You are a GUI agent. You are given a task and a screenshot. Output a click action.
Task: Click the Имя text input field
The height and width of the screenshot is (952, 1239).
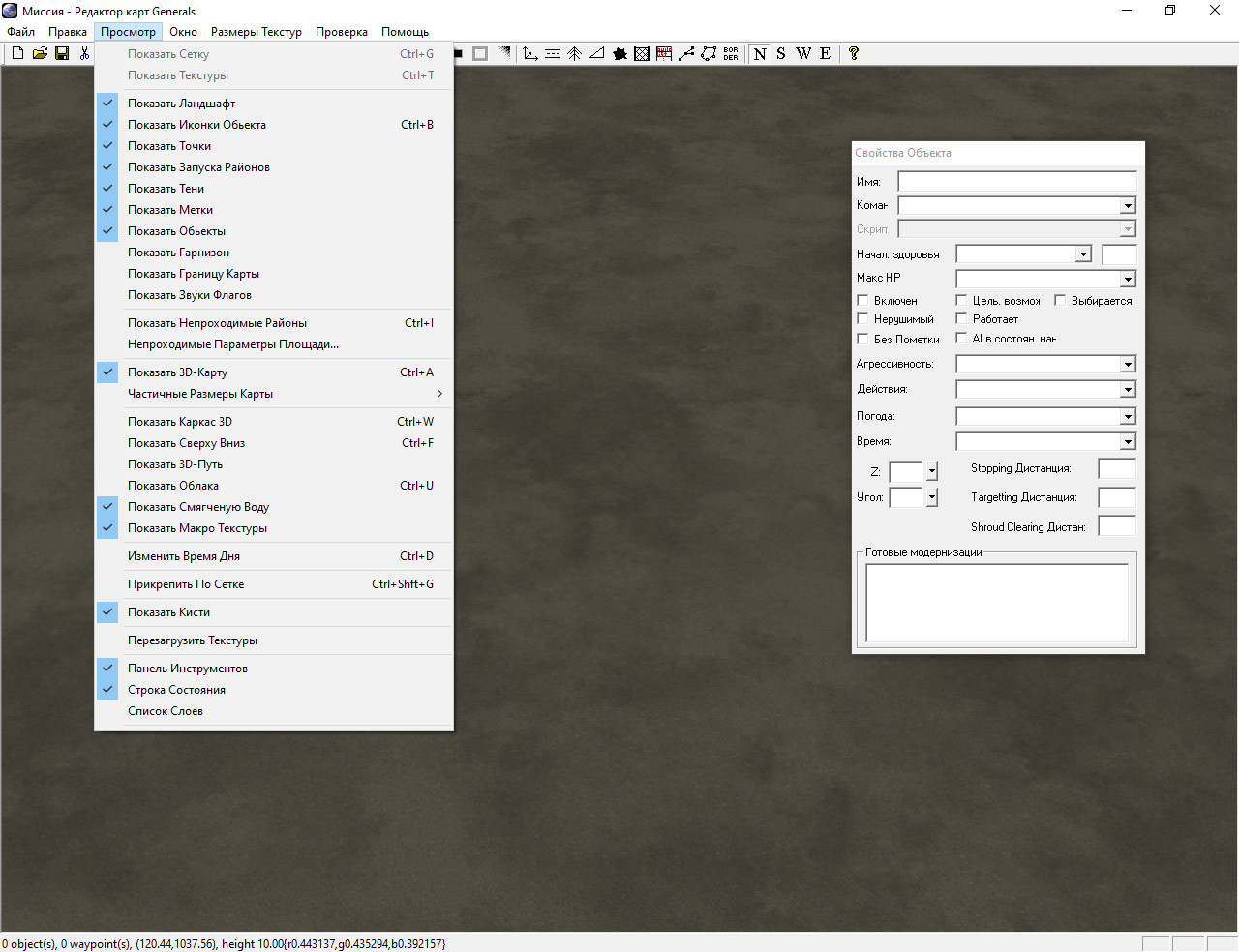click(x=1016, y=182)
